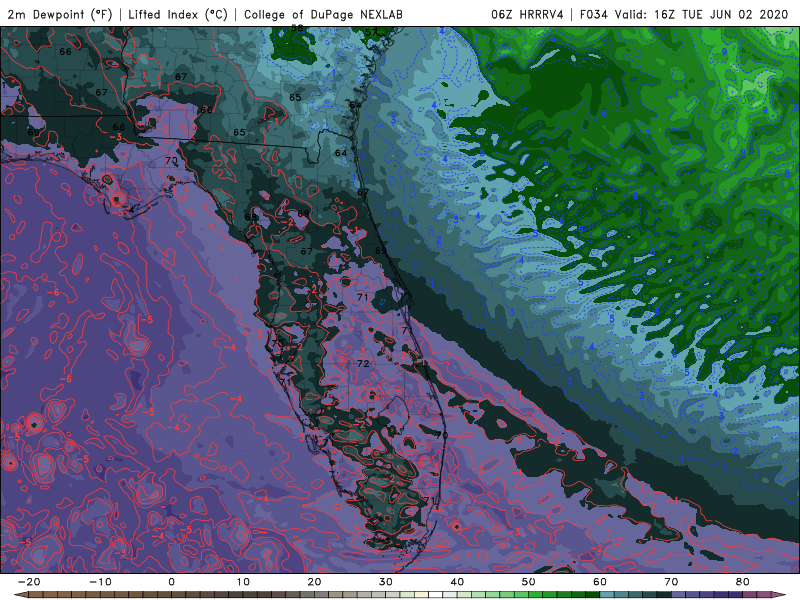Click the 80 label on the color scale
The height and width of the screenshot is (600, 800).
pyautogui.click(x=743, y=582)
